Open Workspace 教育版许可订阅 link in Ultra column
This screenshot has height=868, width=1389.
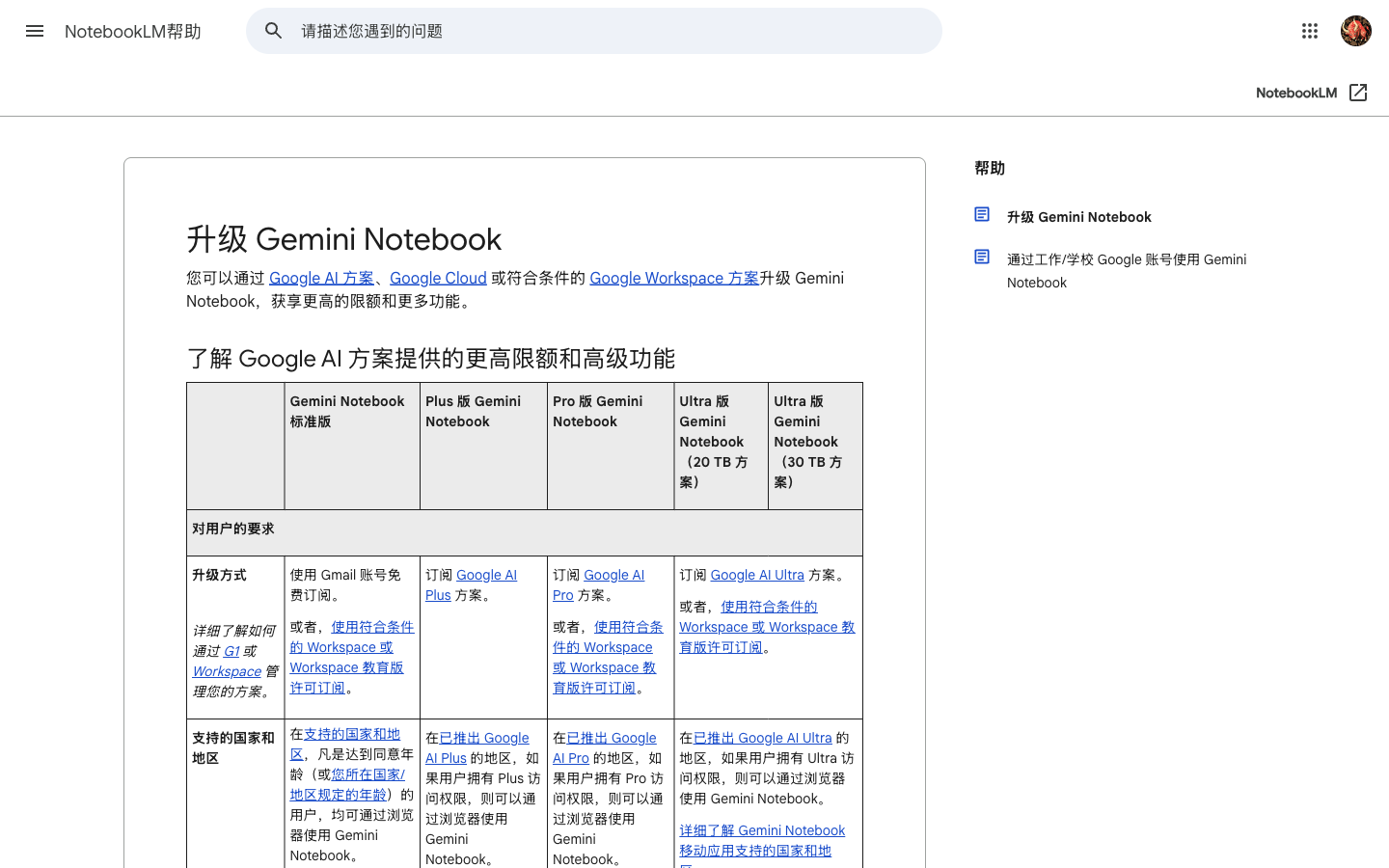[x=767, y=627]
